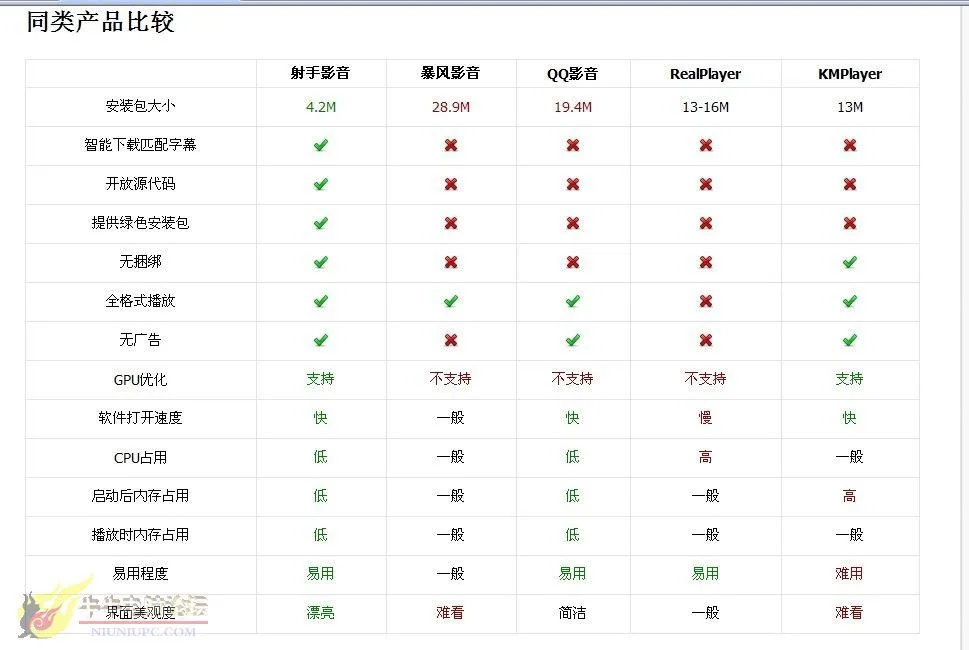The width and height of the screenshot is (969, 650).
Task: Toggle the 暴风影音 全格式播放 checkmark
Action: click(450, 301)
